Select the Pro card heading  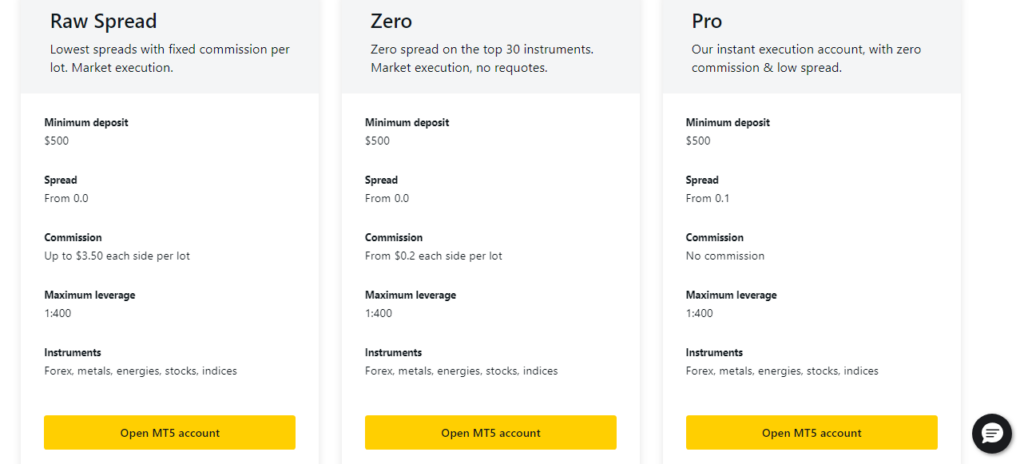[x=707, y=22]
